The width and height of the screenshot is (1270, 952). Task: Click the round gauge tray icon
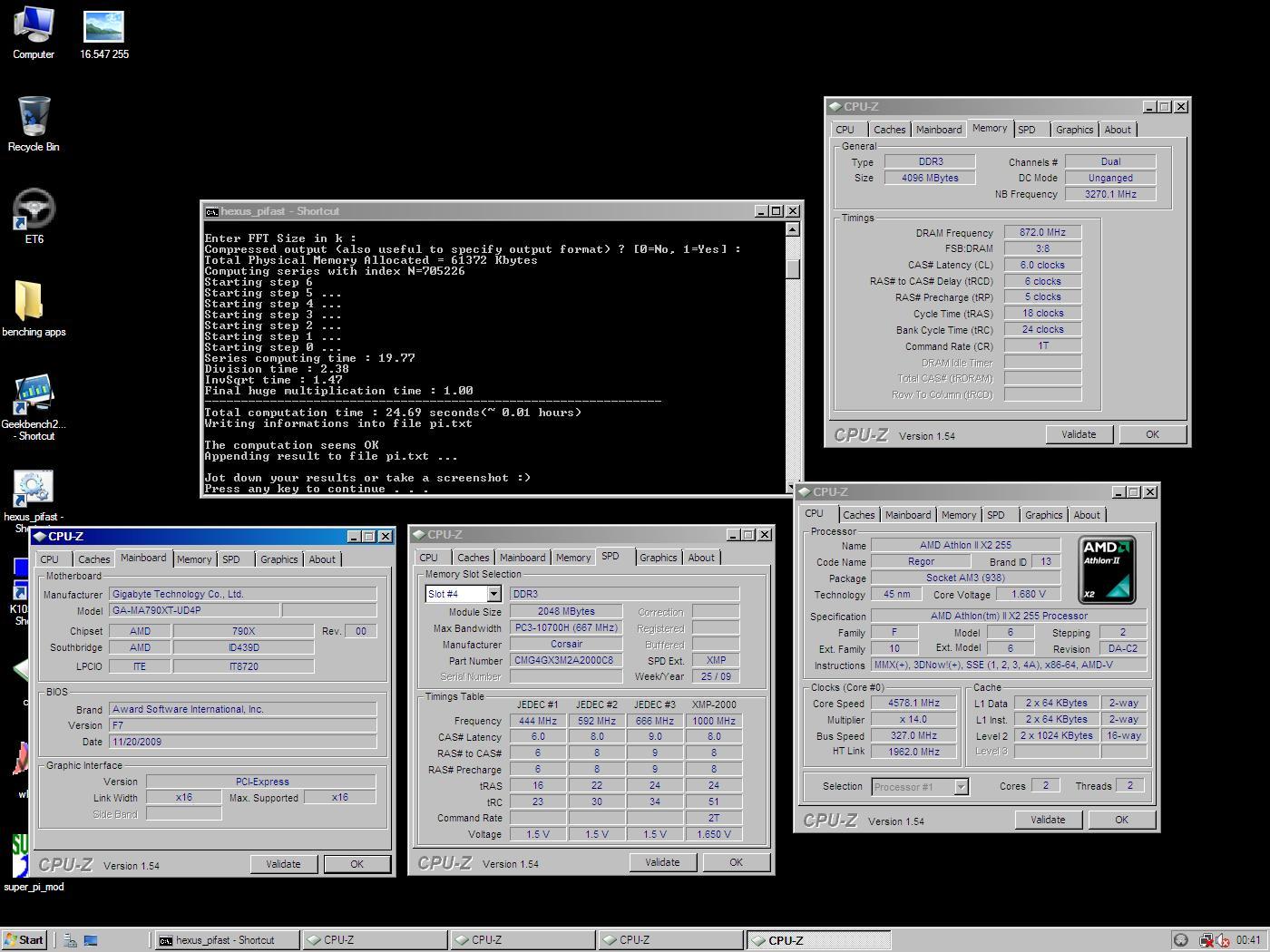point(1181,940)
